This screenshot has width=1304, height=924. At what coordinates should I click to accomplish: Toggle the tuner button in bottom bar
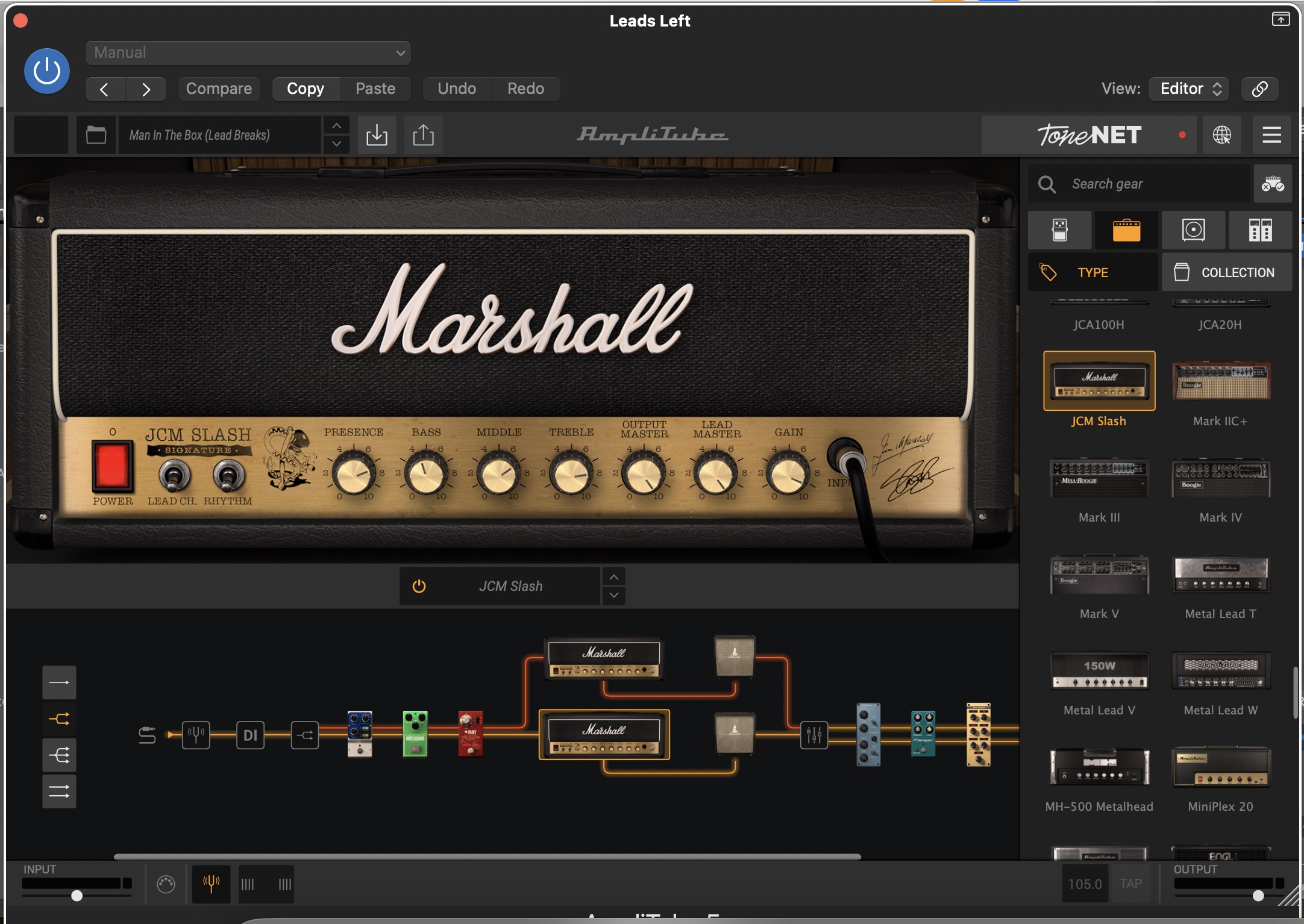[211, 884]
